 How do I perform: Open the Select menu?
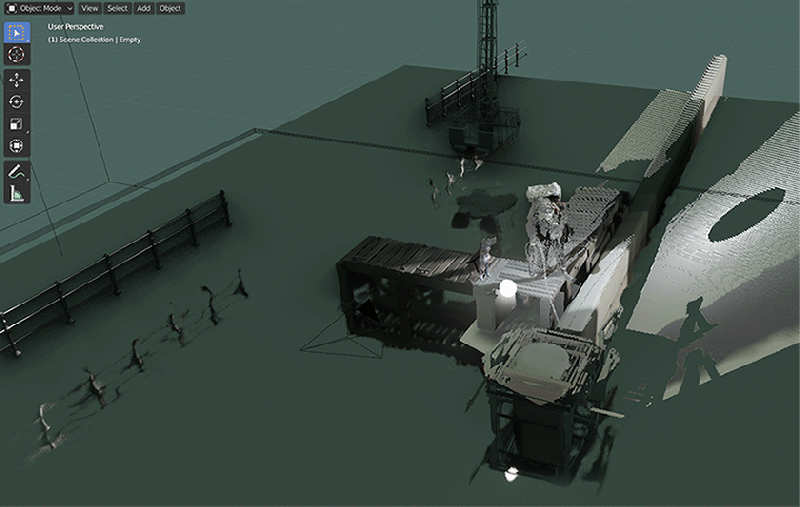point(117,8)
